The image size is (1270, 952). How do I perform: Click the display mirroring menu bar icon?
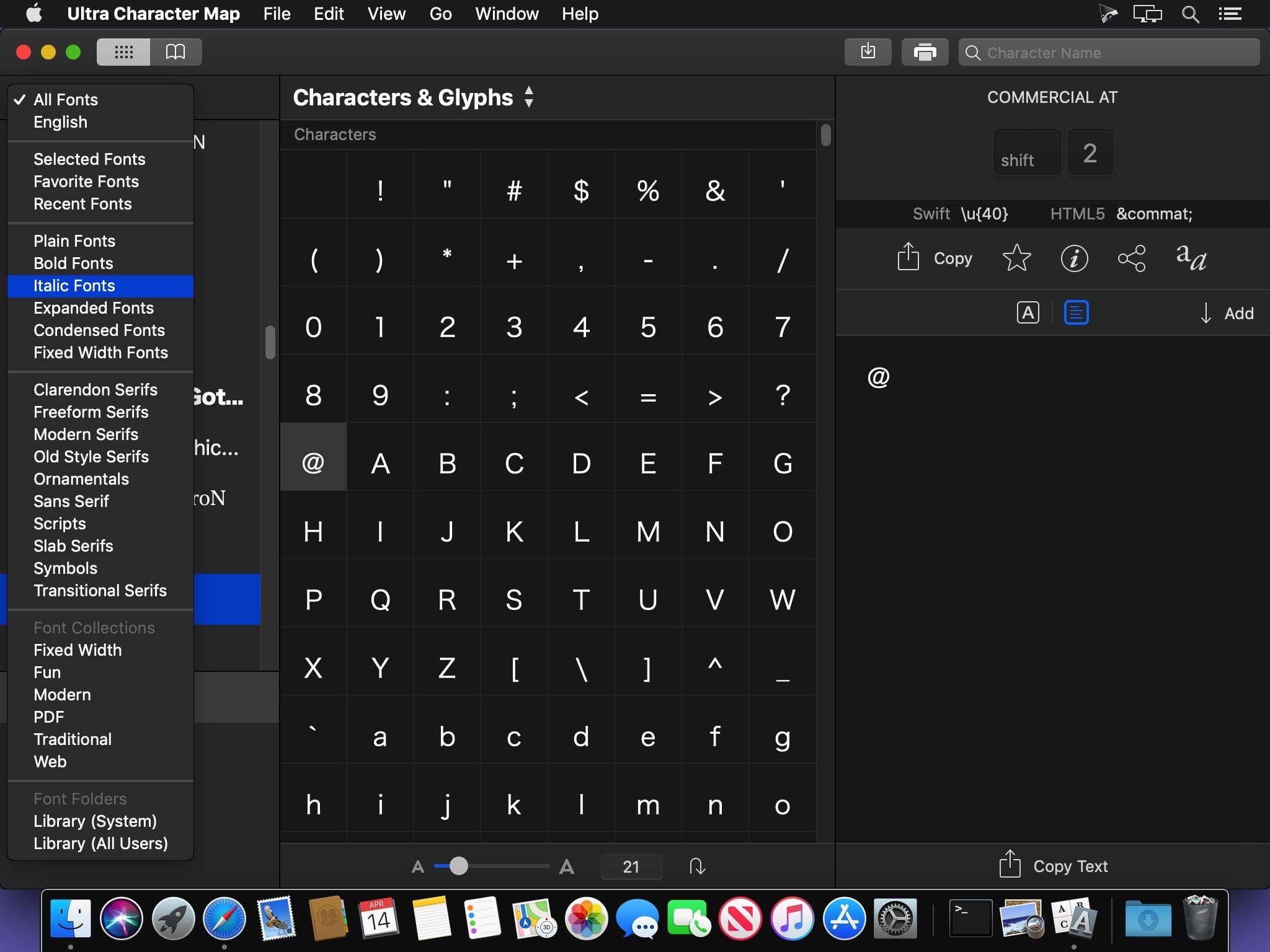pos(1147,14)
